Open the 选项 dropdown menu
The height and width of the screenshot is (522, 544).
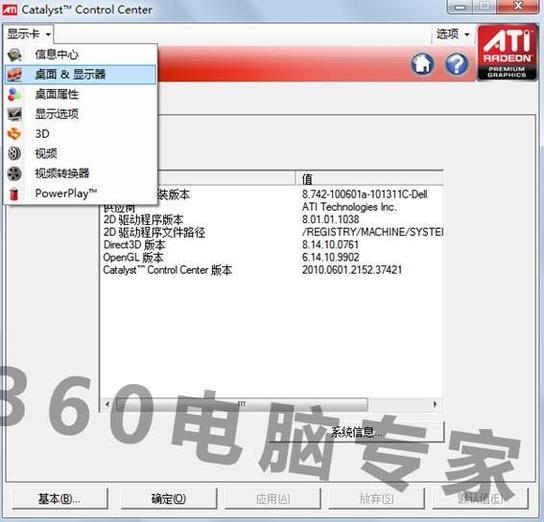[x=453, y=34]
